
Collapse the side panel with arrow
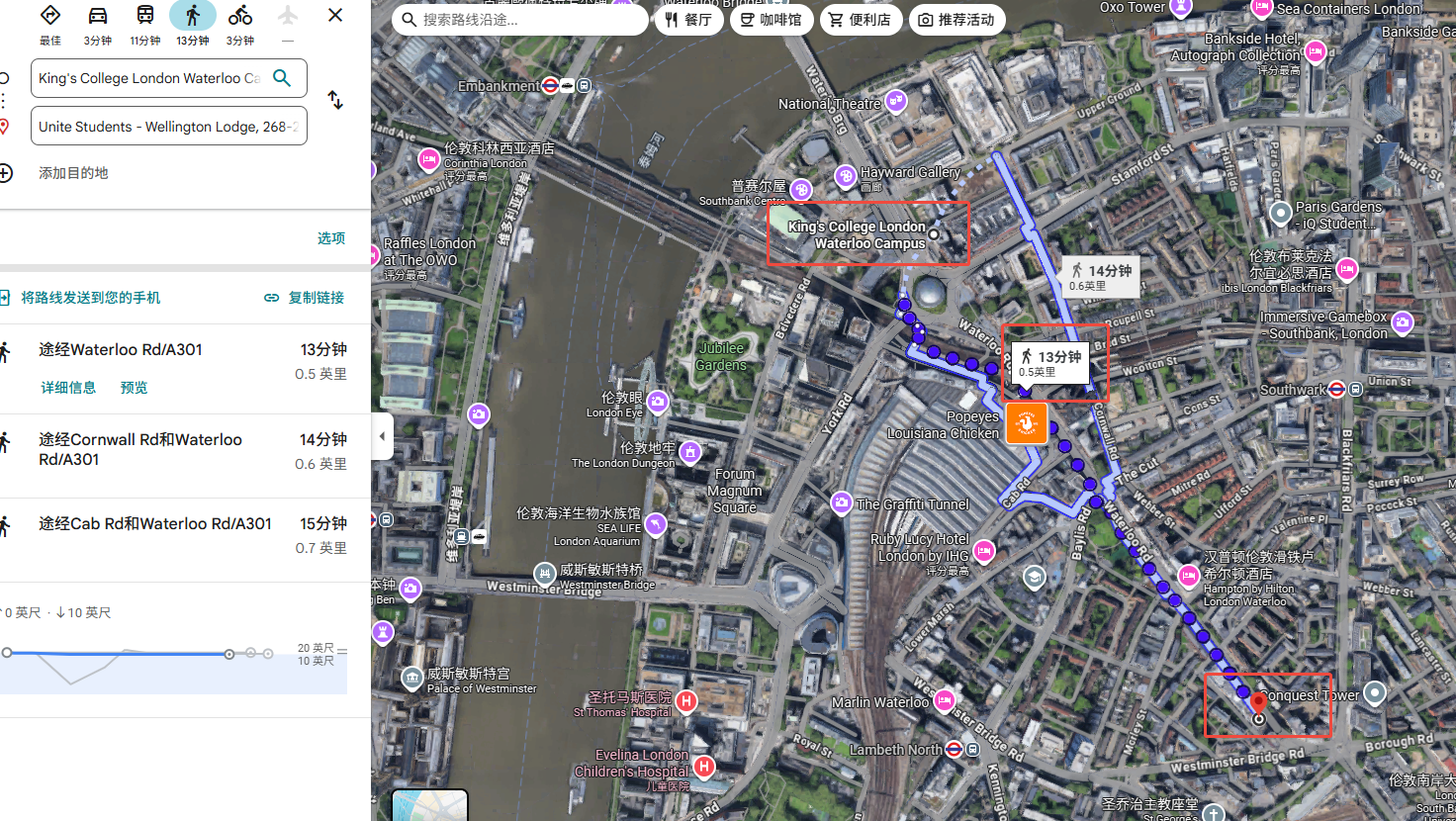click(382, 436)
